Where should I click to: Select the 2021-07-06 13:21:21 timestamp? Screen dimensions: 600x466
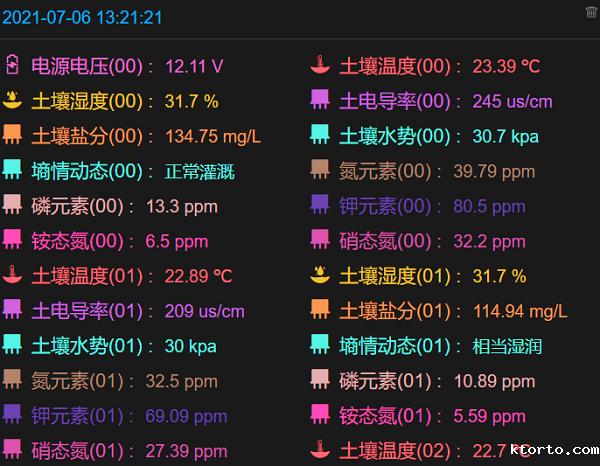click(82, 18)
